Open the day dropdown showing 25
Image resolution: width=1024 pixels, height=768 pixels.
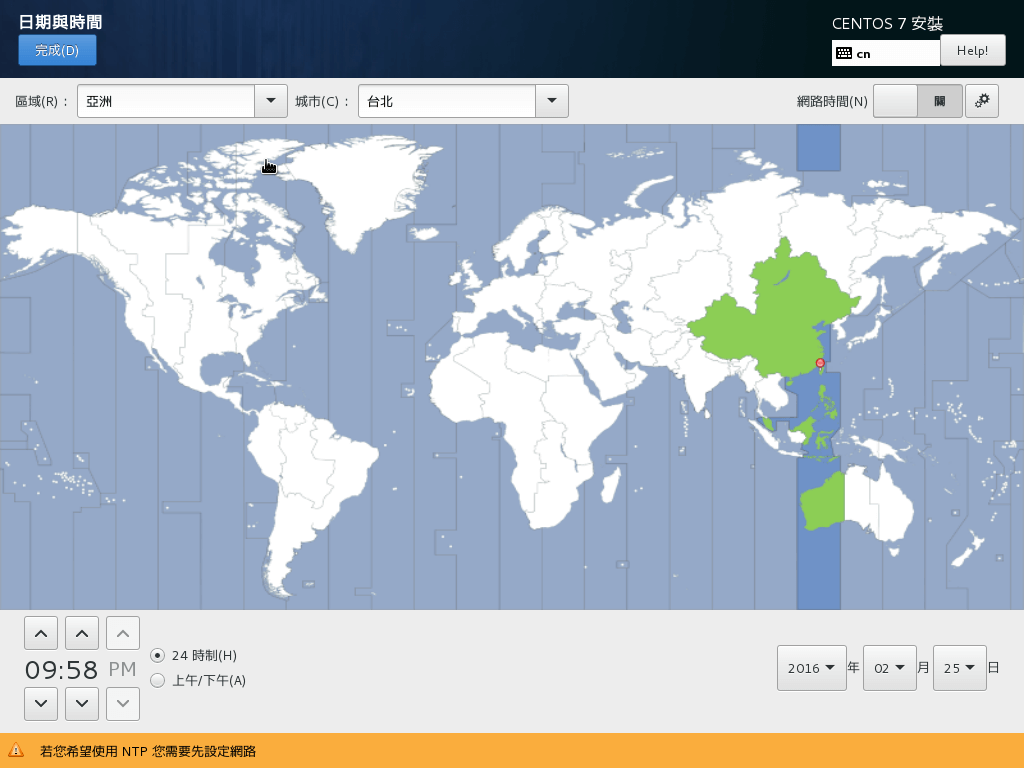tap(959, 668)
